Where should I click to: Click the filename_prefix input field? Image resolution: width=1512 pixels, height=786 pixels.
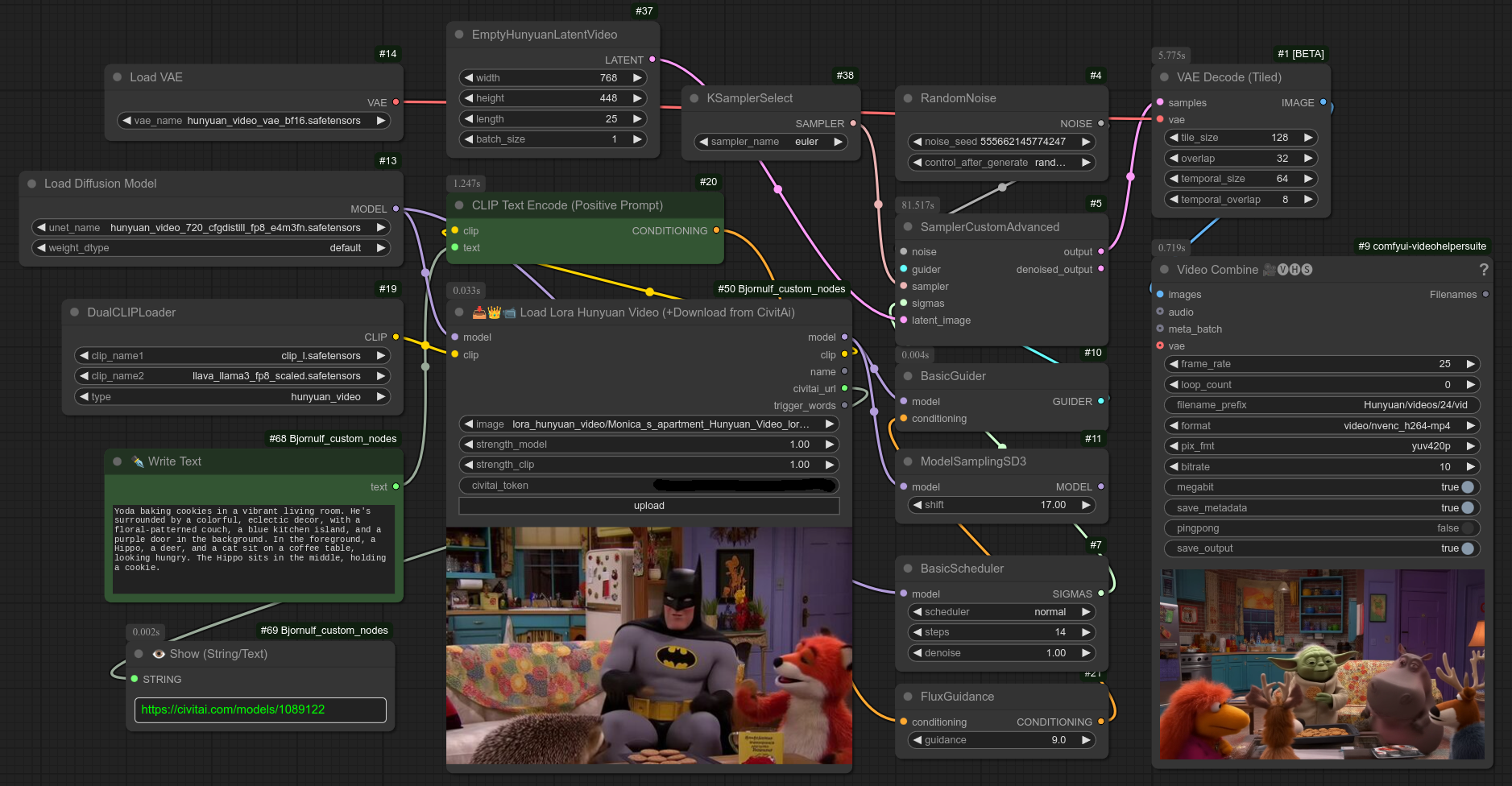[x=1321, y=405]
